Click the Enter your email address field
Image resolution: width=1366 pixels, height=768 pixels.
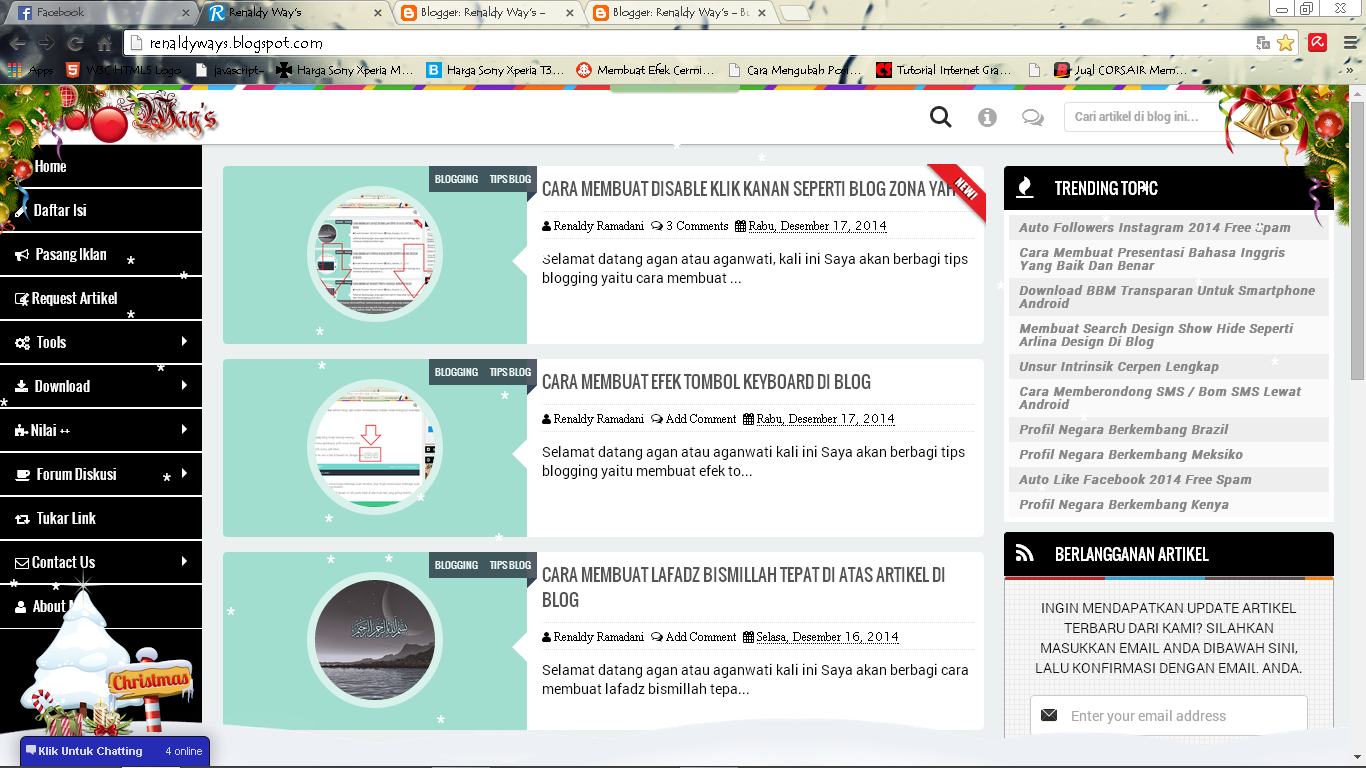point(1168,716)
